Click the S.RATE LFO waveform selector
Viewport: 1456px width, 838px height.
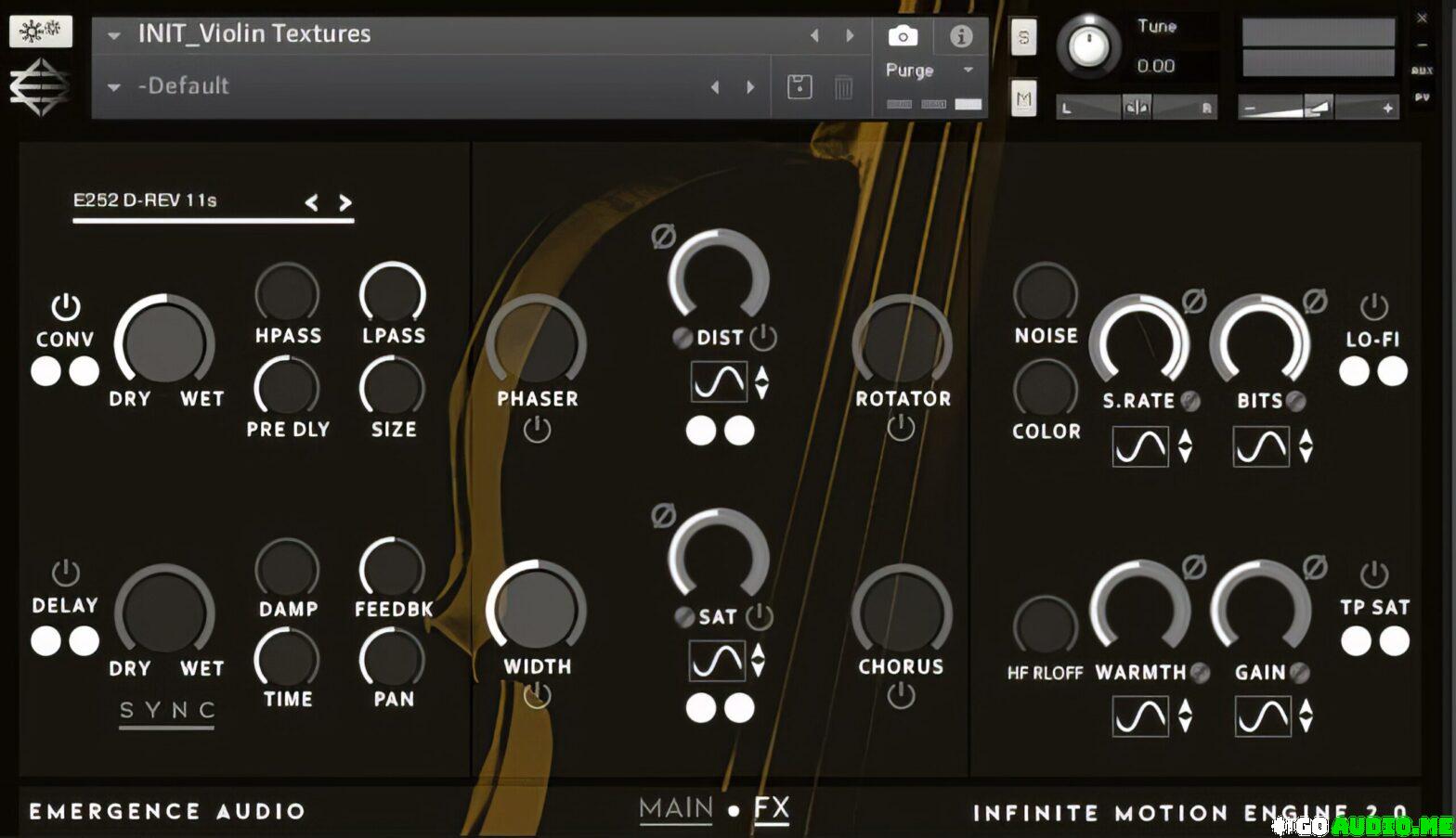1140,446
